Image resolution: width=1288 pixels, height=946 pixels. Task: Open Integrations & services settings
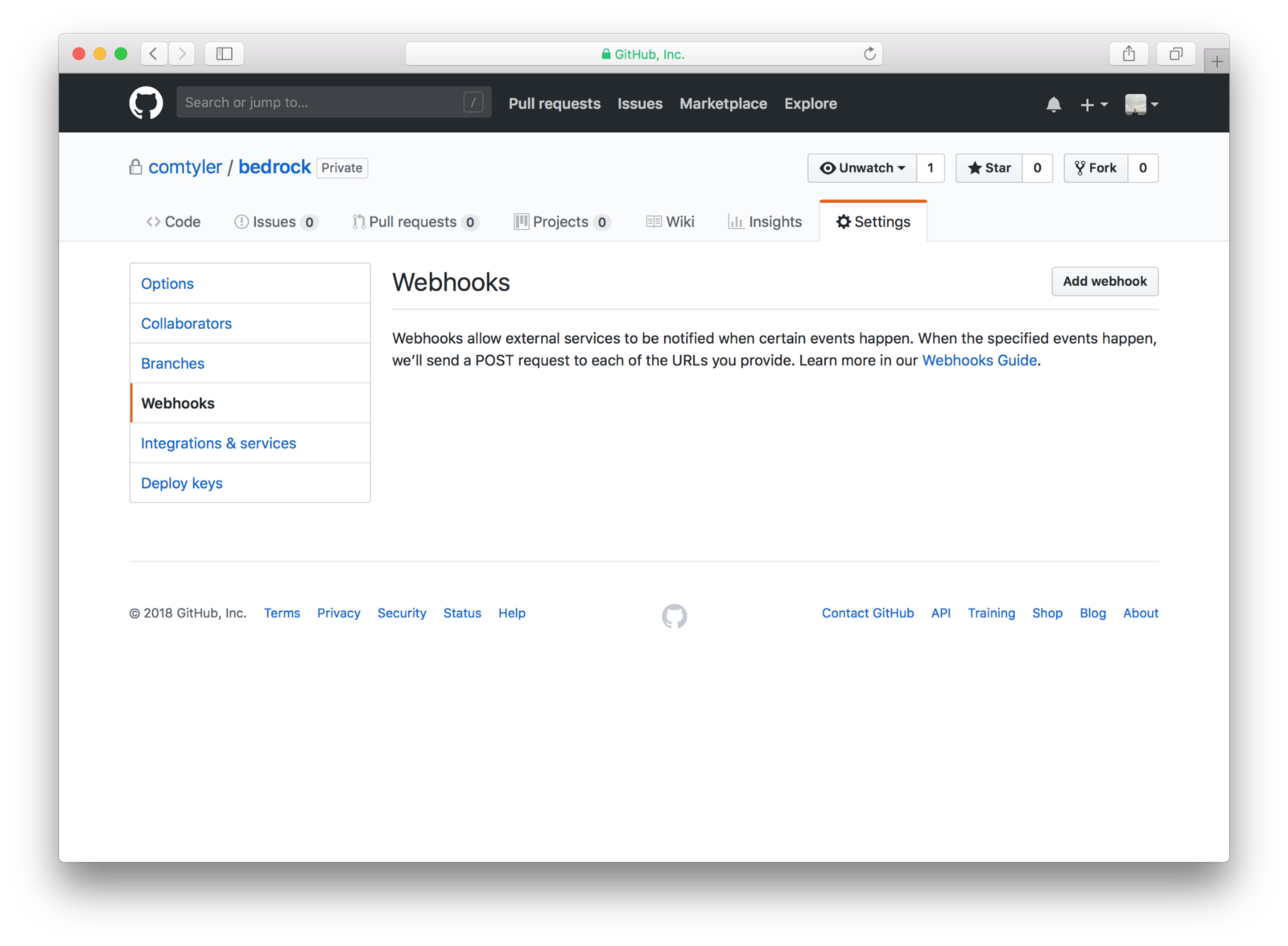coord(250,443)
